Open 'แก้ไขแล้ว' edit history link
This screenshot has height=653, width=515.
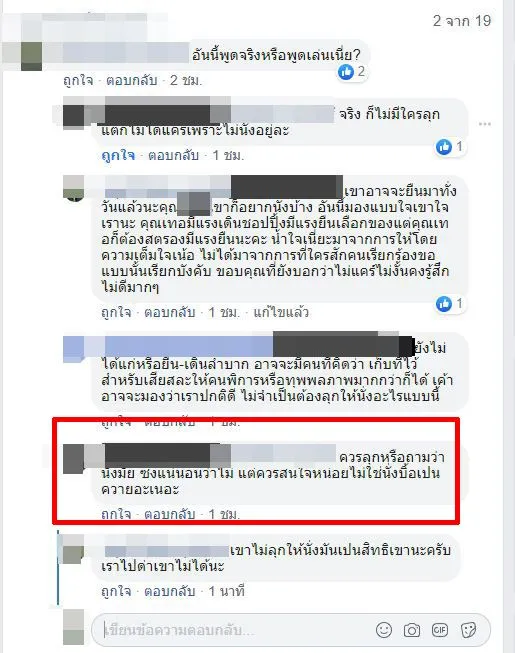pyautogui.click(x=281, y=312)
